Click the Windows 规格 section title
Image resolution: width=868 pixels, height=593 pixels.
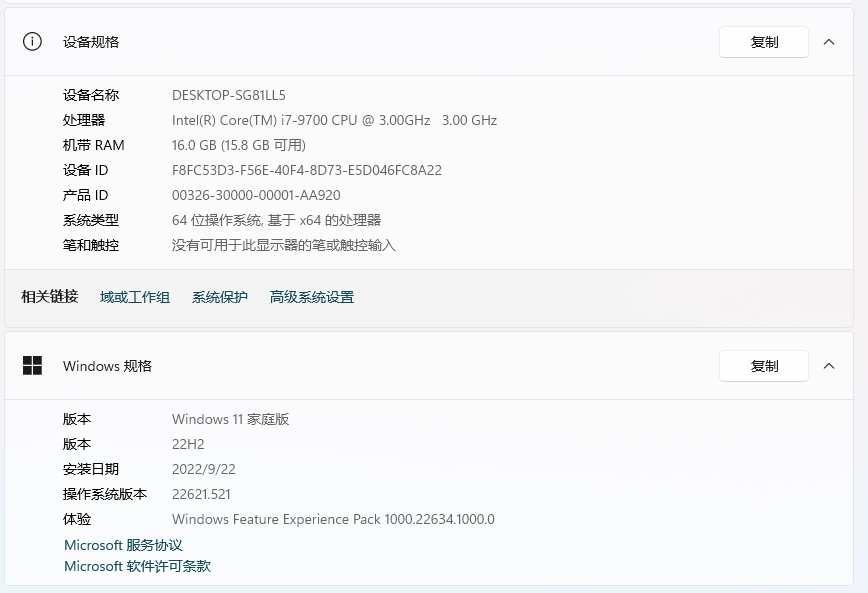pos(107,366)
